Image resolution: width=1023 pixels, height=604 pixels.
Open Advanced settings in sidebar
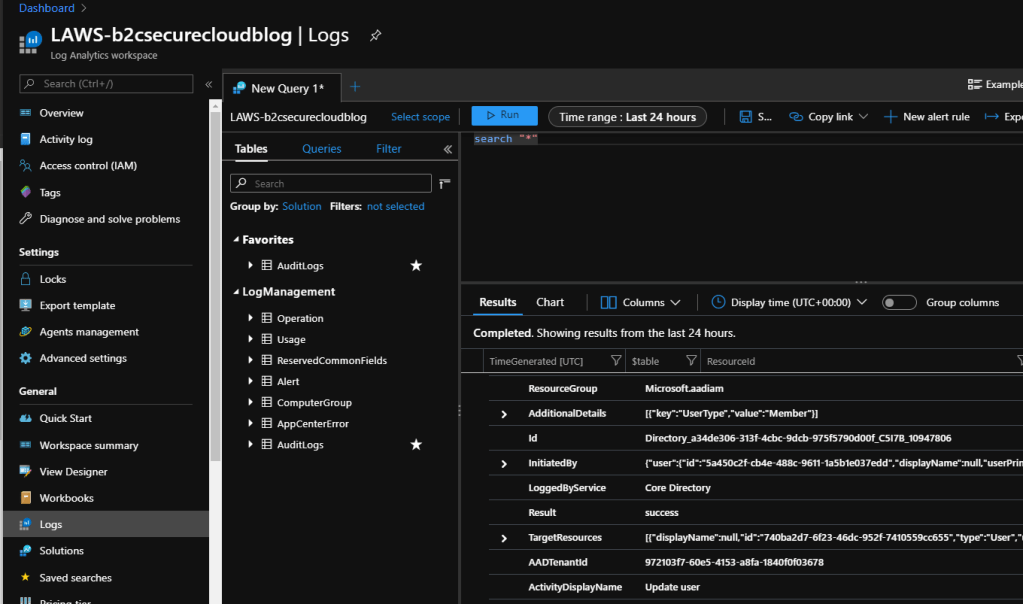click(x=83, y=358)
